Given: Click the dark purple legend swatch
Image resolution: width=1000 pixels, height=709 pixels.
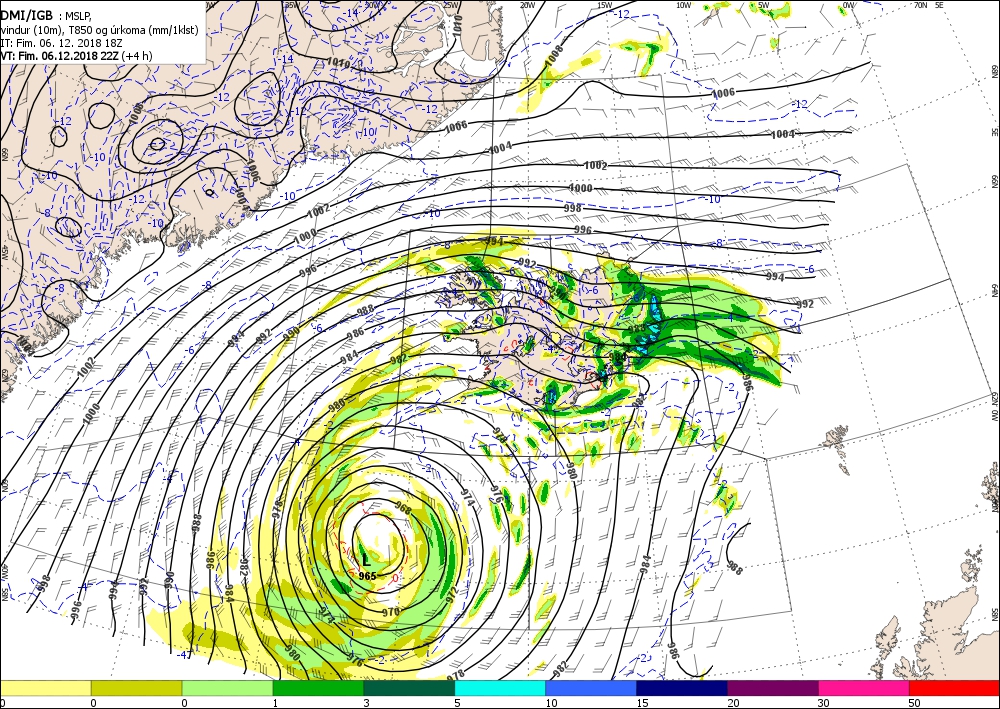Looking at the screenshot, I should click(x=773, y=688).
